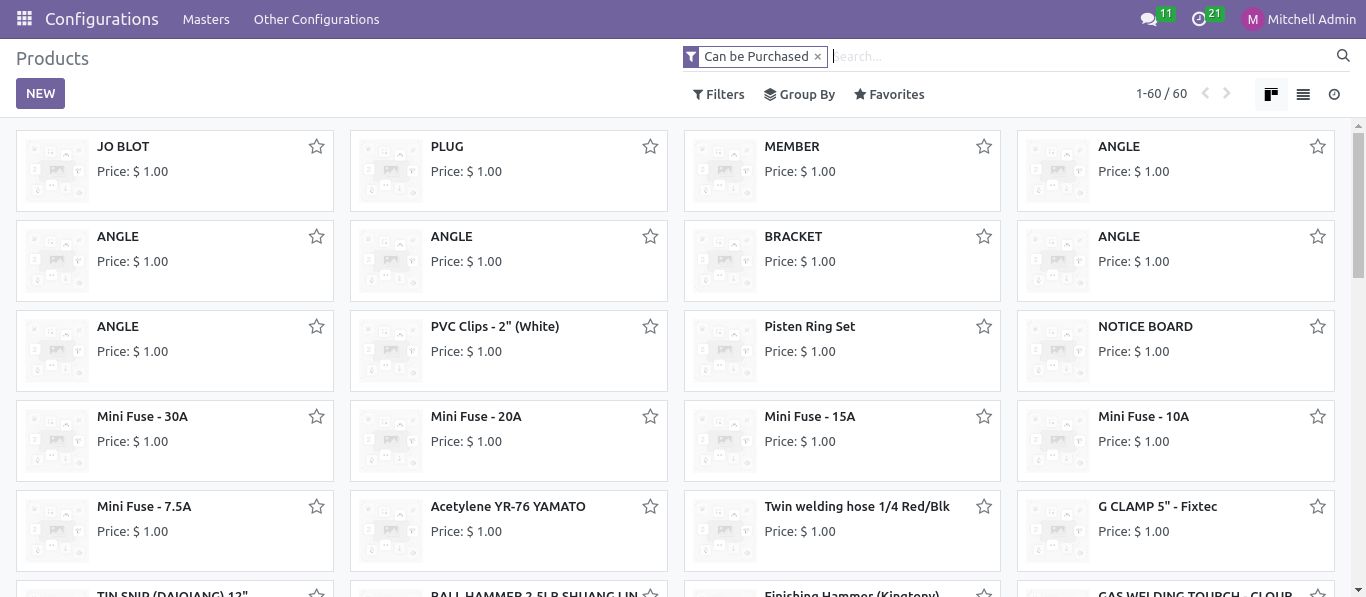Image resolution: width=1366 pixels, height=597 pixels.
Task: Open the BRACKET product image
Action: pyautogui.click(x=725, y=261)
